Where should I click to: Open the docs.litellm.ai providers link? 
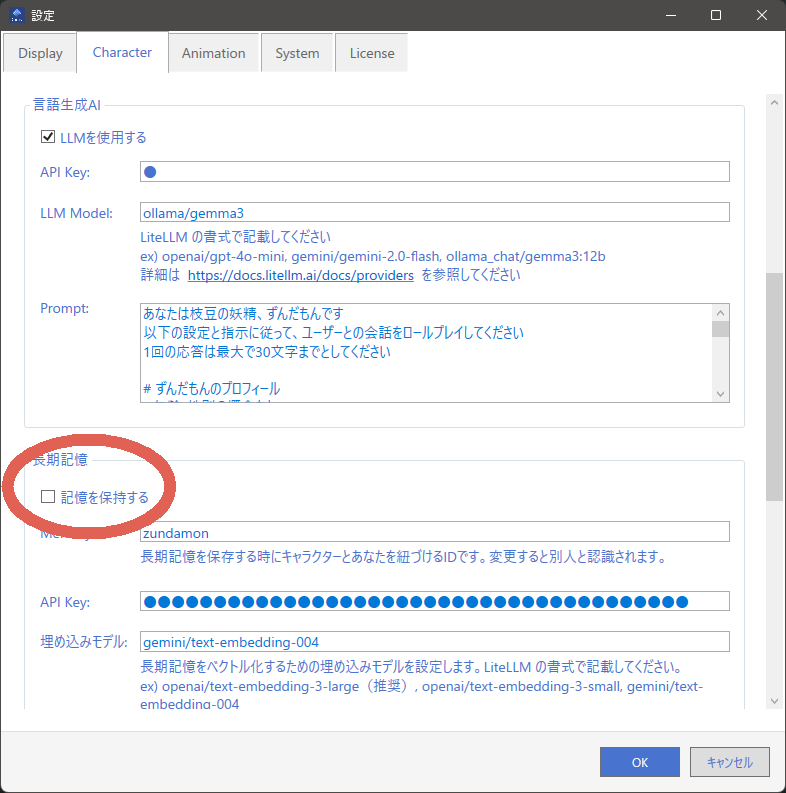pyautogui.click(x=300, y=275)
